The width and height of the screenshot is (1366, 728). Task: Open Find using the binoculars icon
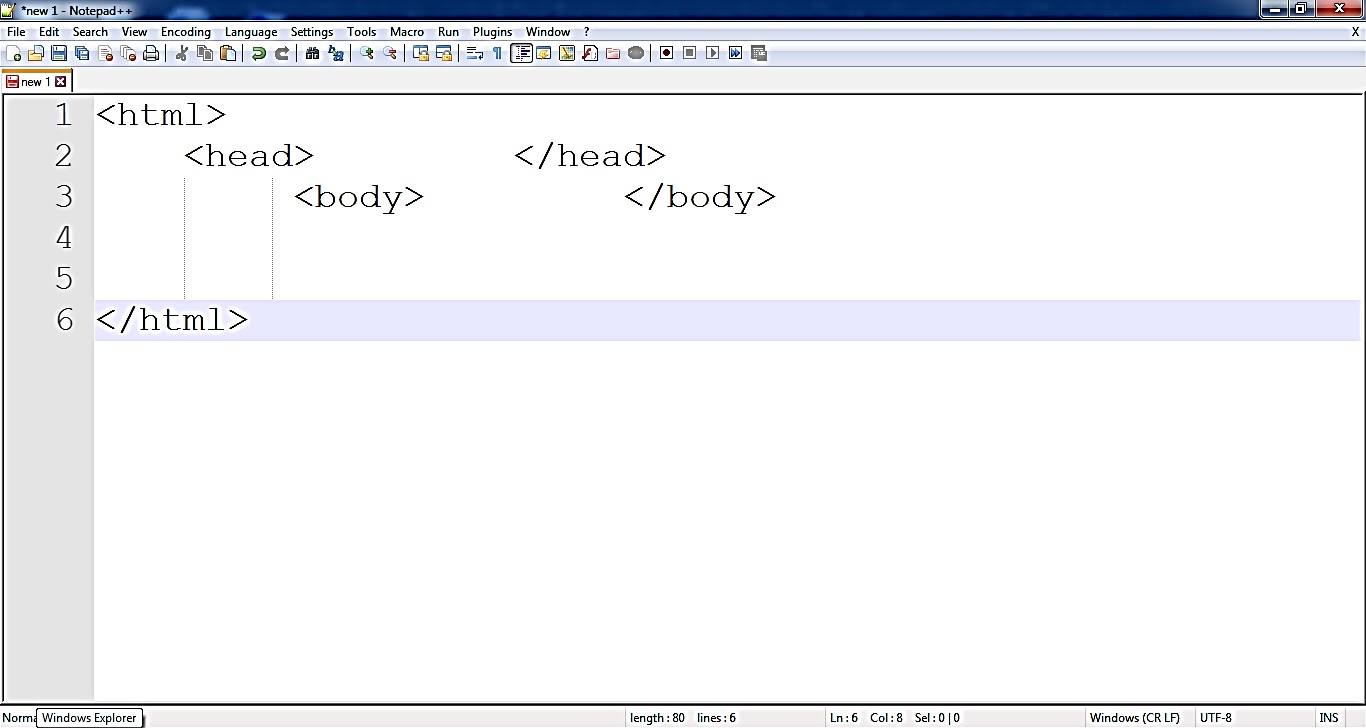coord(313,53)
